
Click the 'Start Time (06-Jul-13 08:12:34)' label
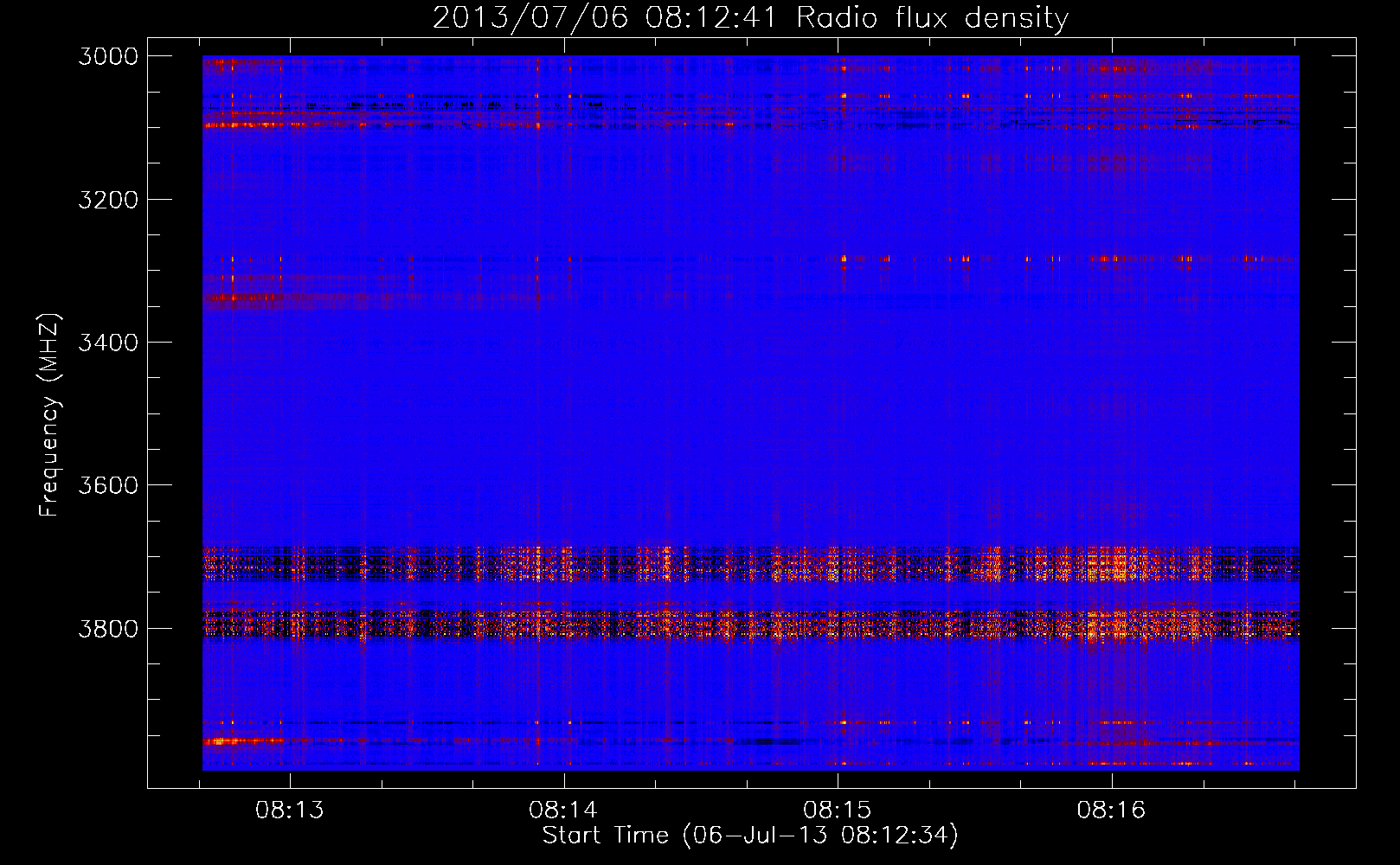click(750, 836)
